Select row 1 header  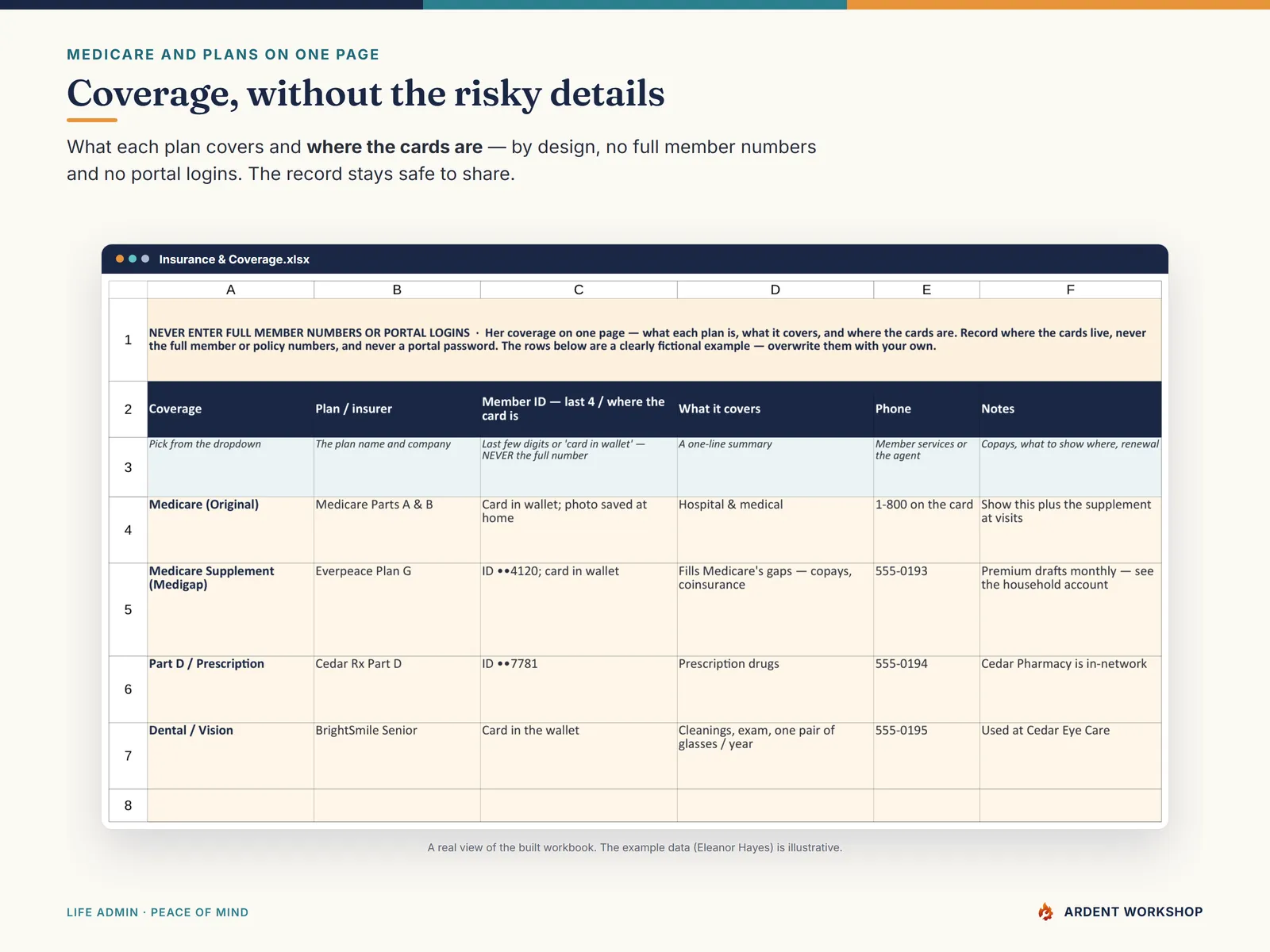pos(128,340)
